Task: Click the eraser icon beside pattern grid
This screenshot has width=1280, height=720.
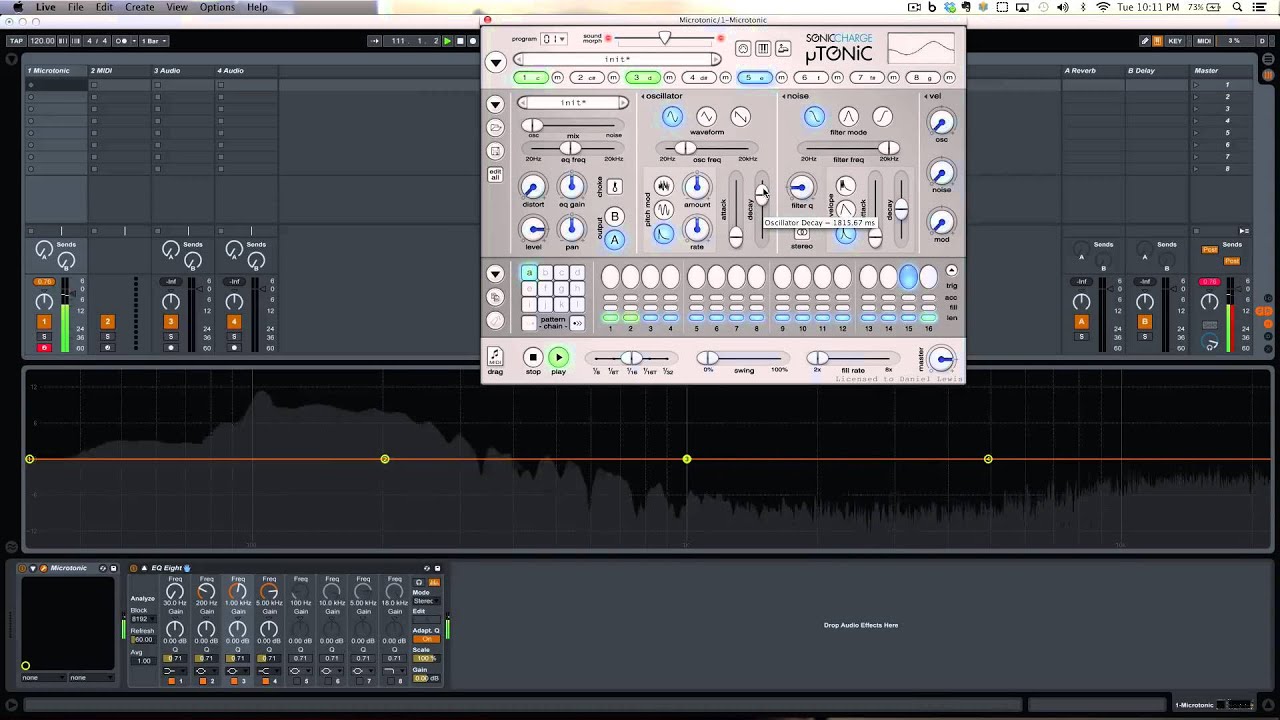Action: (x=495, y=320)
